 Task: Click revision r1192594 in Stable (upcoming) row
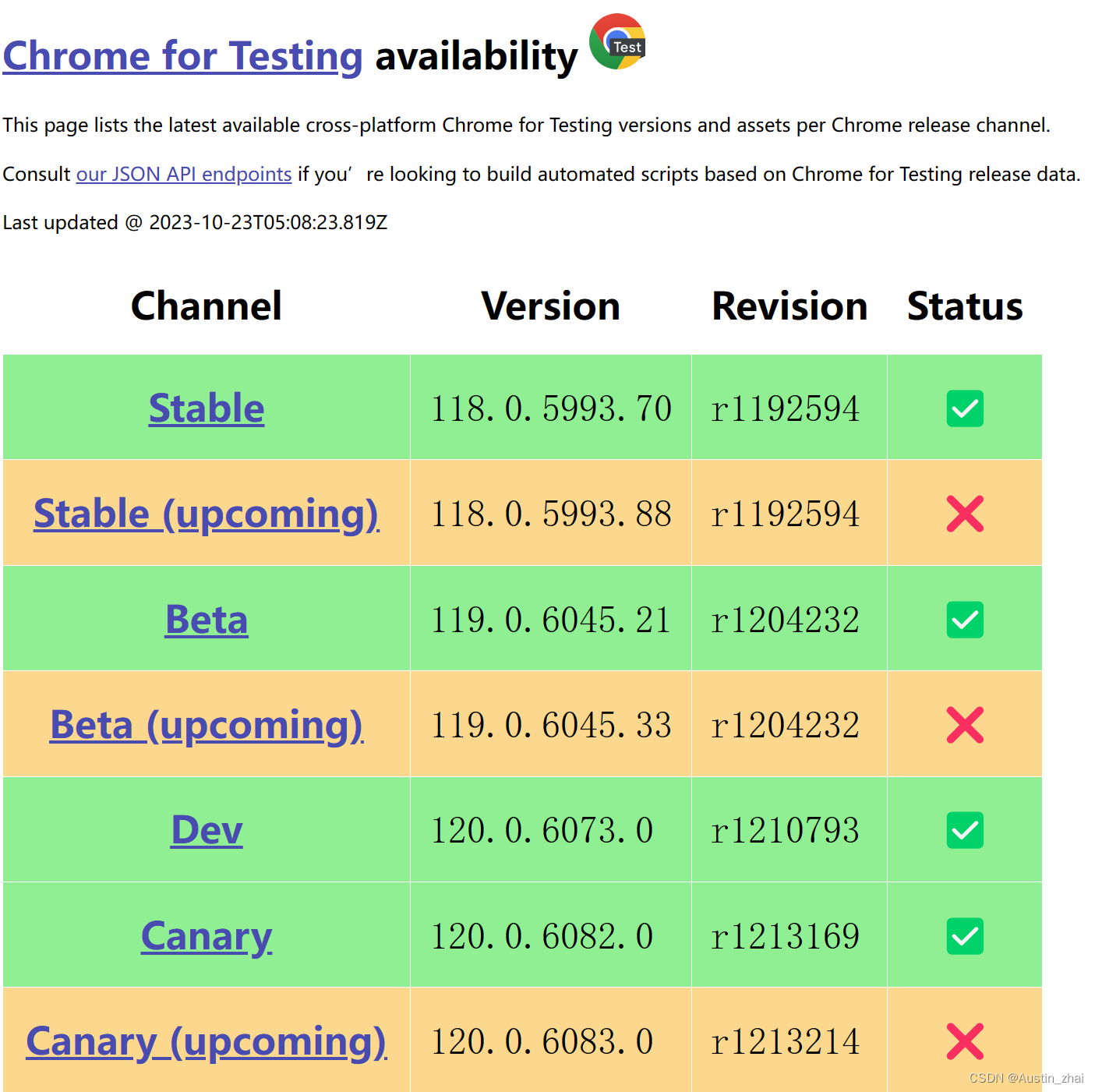[x=786, y=514]
